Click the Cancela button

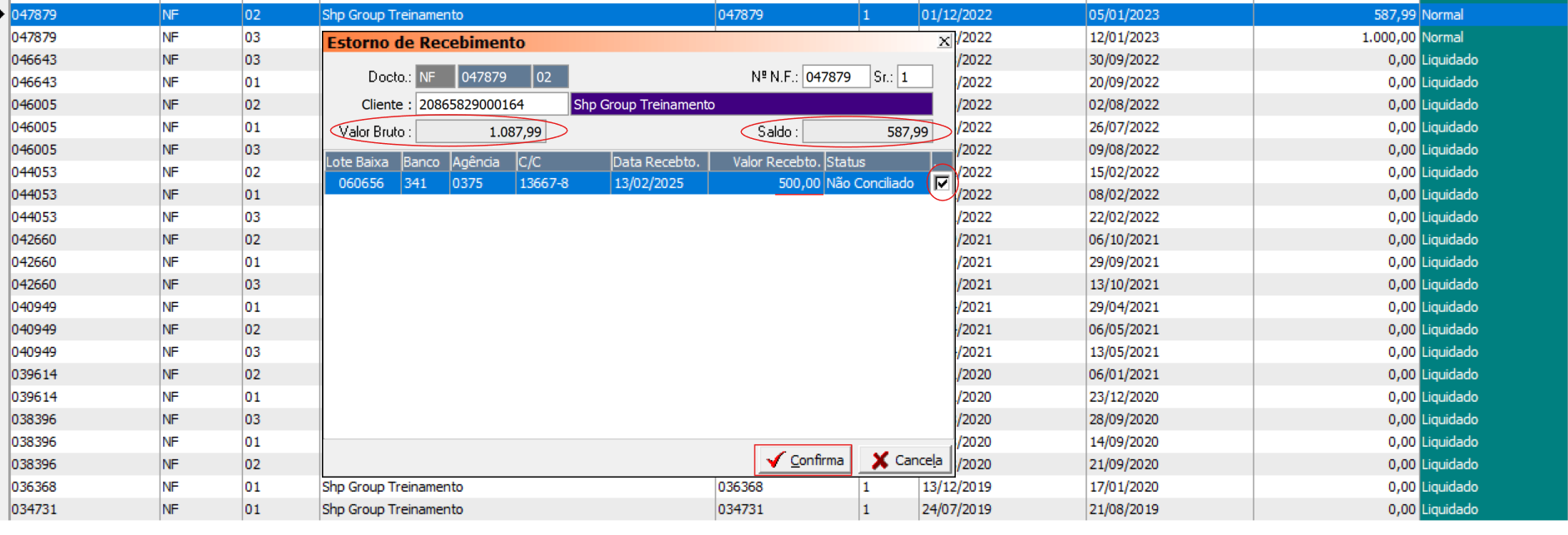906,460
